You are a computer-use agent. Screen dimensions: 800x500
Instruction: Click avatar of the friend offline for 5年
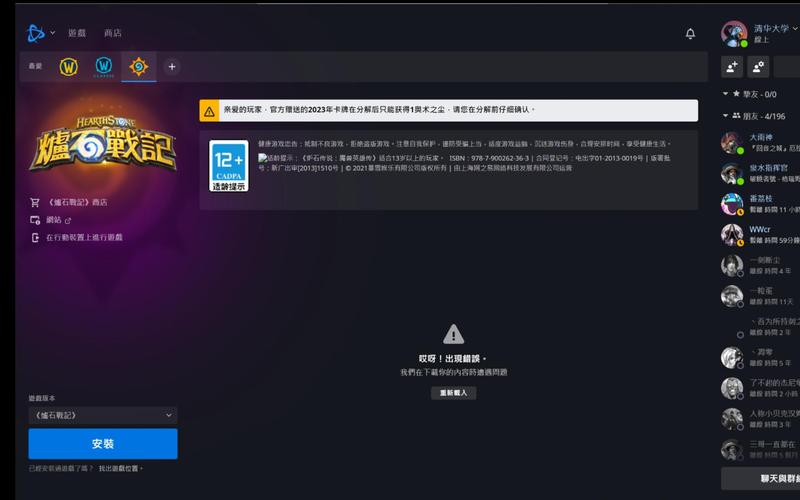point(732,358)
